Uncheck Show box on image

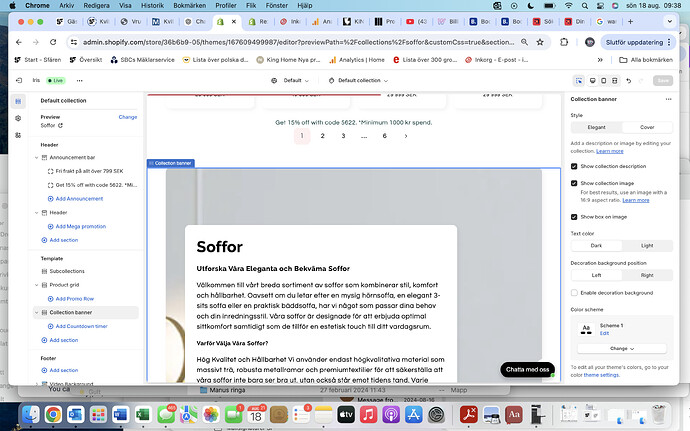(x=574, y=217)
